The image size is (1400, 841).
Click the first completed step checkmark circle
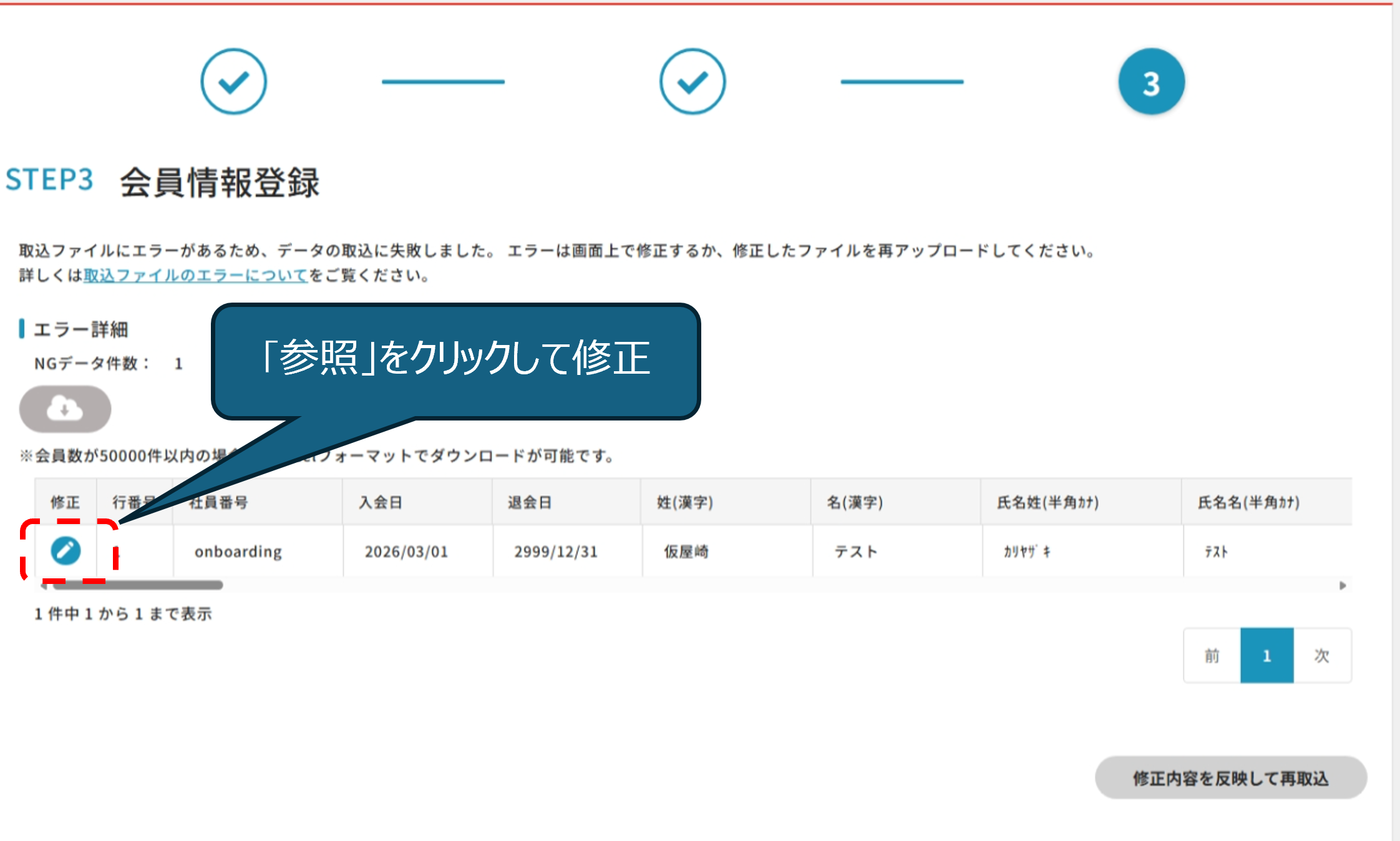click(233, 82)
